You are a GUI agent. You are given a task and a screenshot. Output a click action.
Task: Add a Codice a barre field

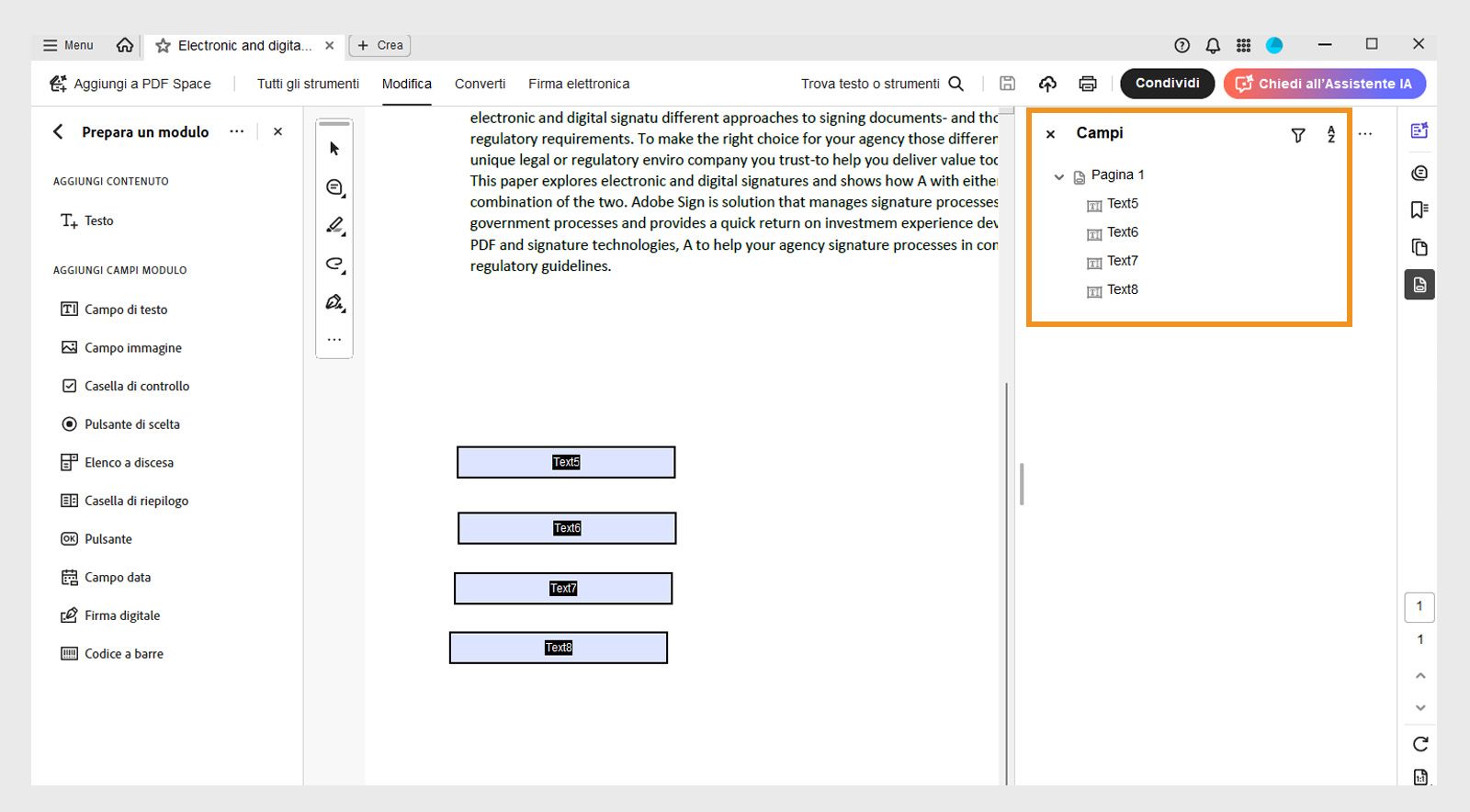tap(112, 654)
